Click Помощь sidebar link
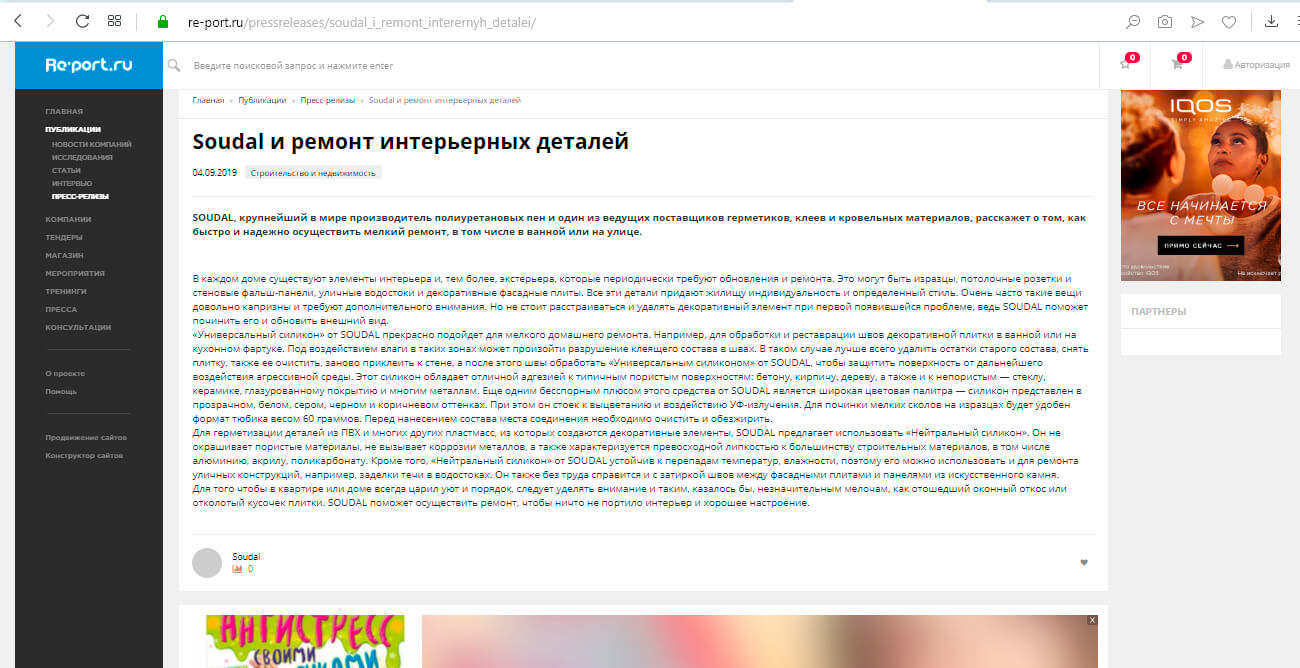Screen dimensions: 1300x668 (x=61, y=391)
